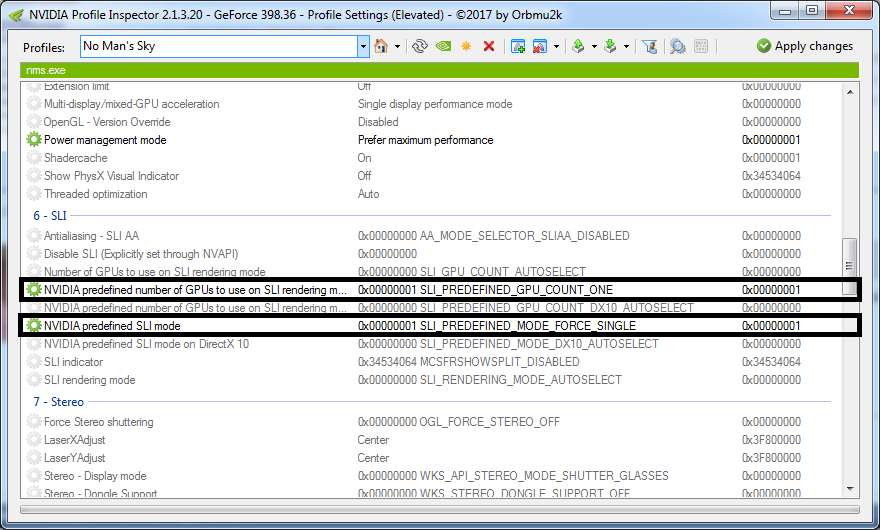The width and height of the screenshot is (880, 530).
Task: Click hex value 0x3F800000 in LaserXAdjust row
Action: [x=771, y=440]
